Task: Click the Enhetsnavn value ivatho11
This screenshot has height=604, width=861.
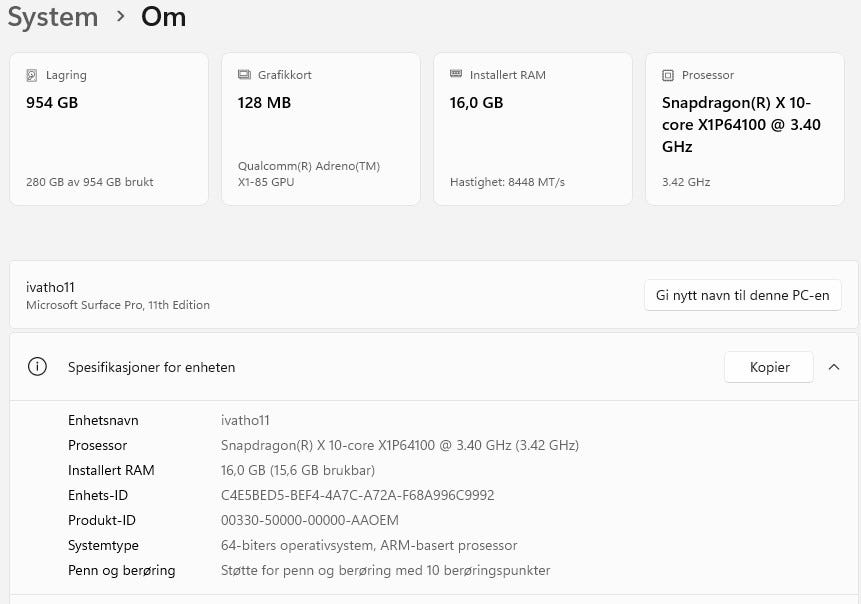Action: 245,420
